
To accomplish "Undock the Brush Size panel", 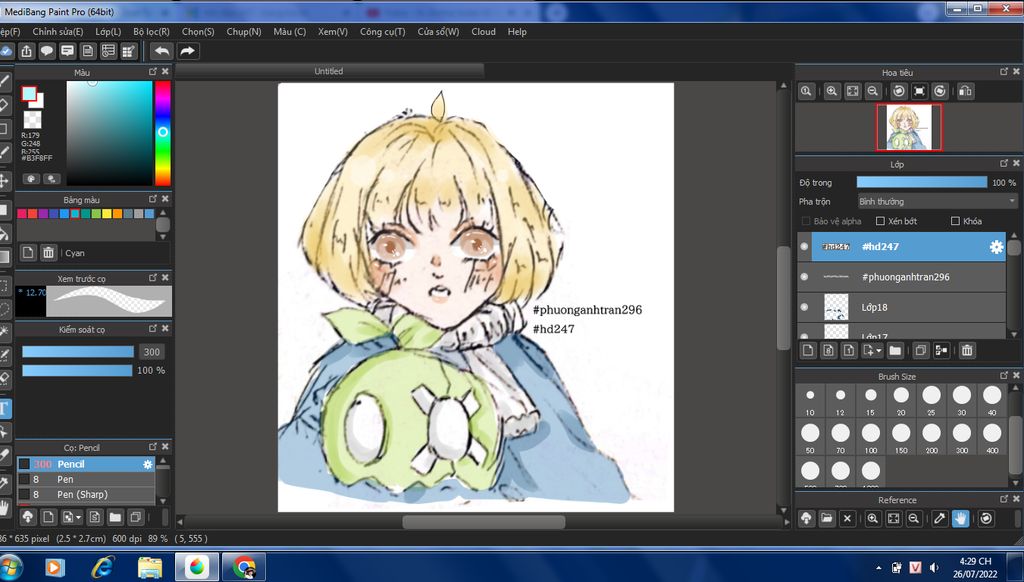I will tap(1004, 375).
